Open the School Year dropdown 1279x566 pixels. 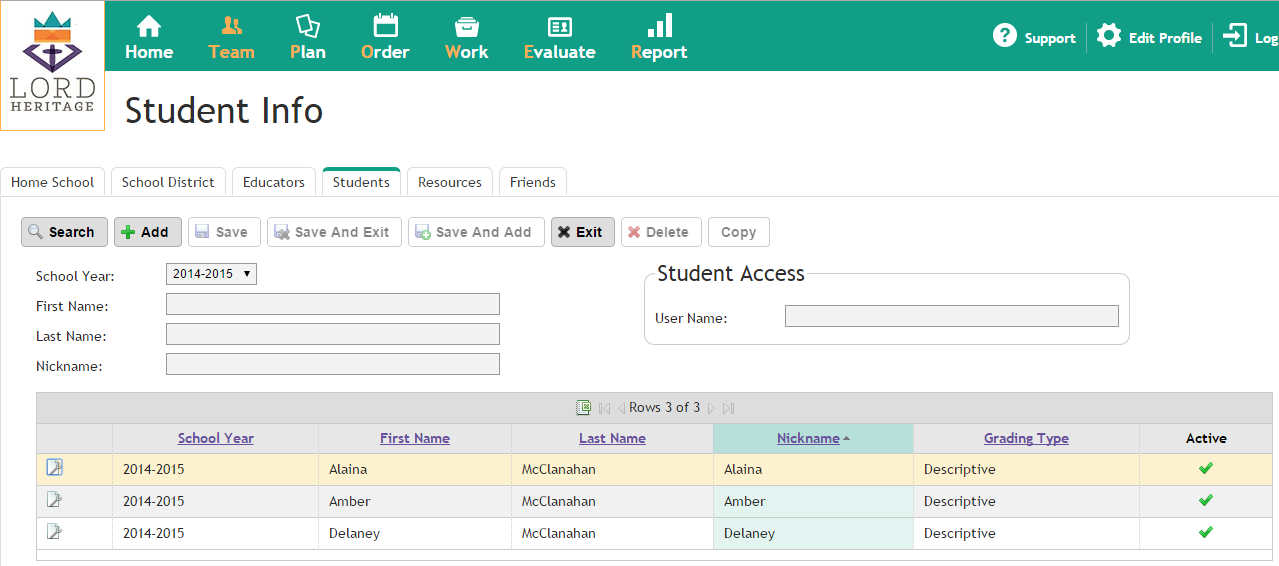tap(211, 274)
